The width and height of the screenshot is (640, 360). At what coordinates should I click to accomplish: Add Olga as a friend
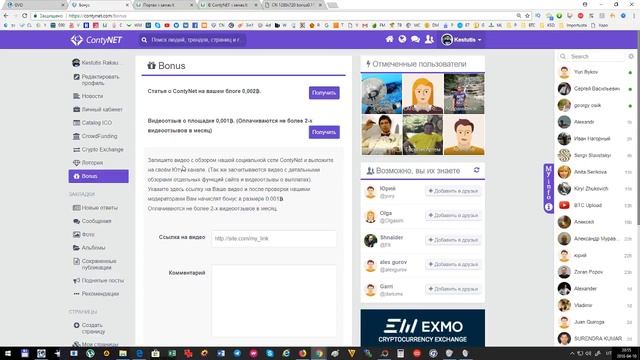click(453, 215)
